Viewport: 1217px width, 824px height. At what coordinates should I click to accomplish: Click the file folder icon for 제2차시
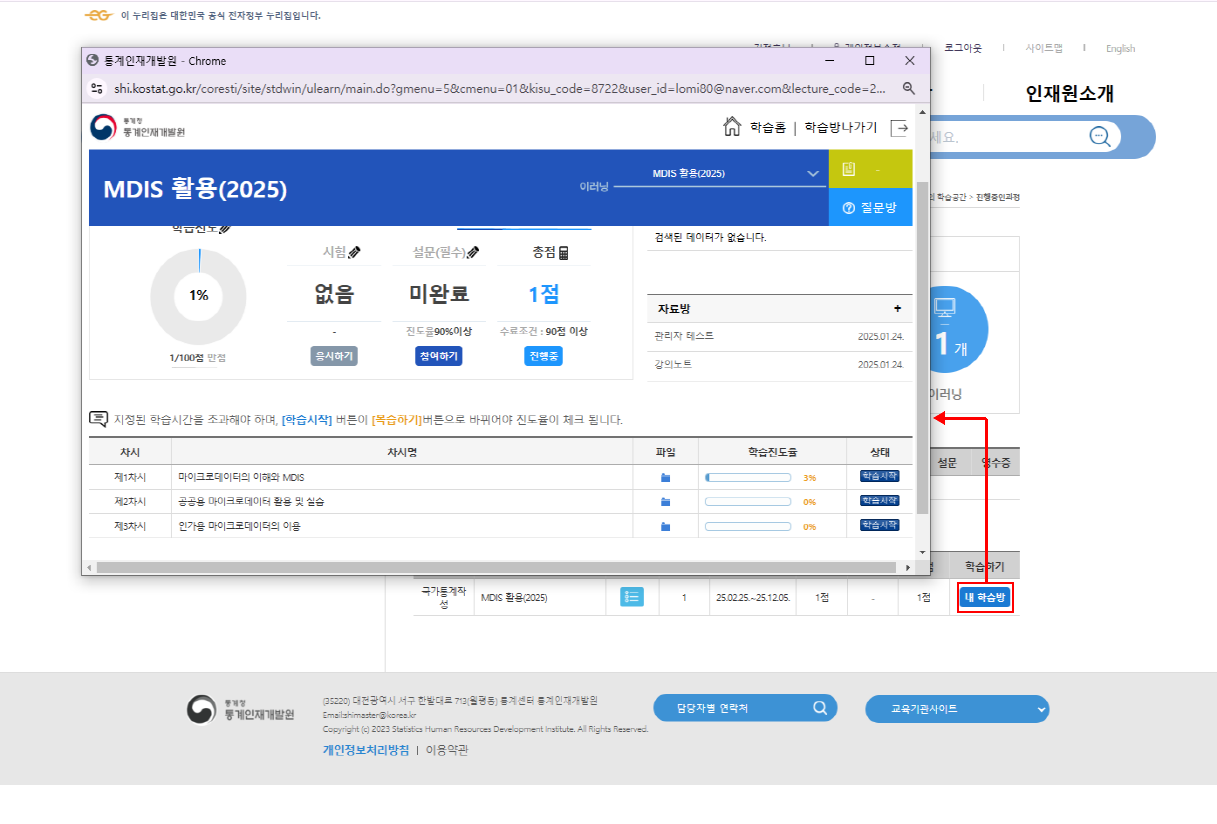tap(665, 502)
